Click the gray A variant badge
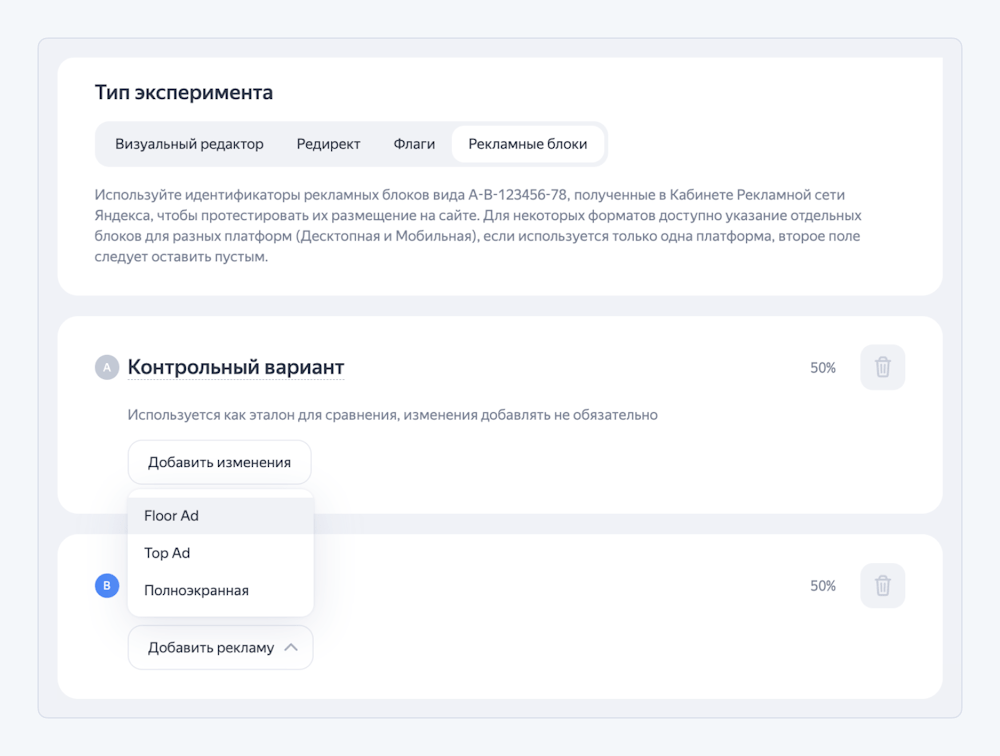 click(x=107, y=368)
